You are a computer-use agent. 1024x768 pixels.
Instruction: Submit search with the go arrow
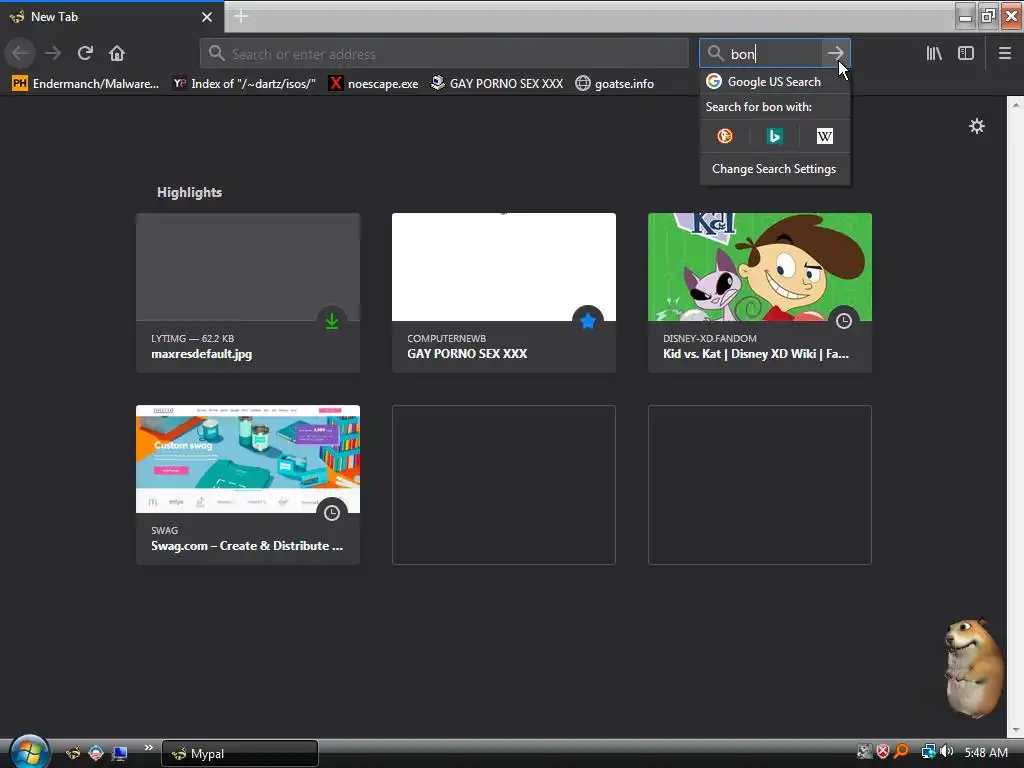(x=835, y=54)
